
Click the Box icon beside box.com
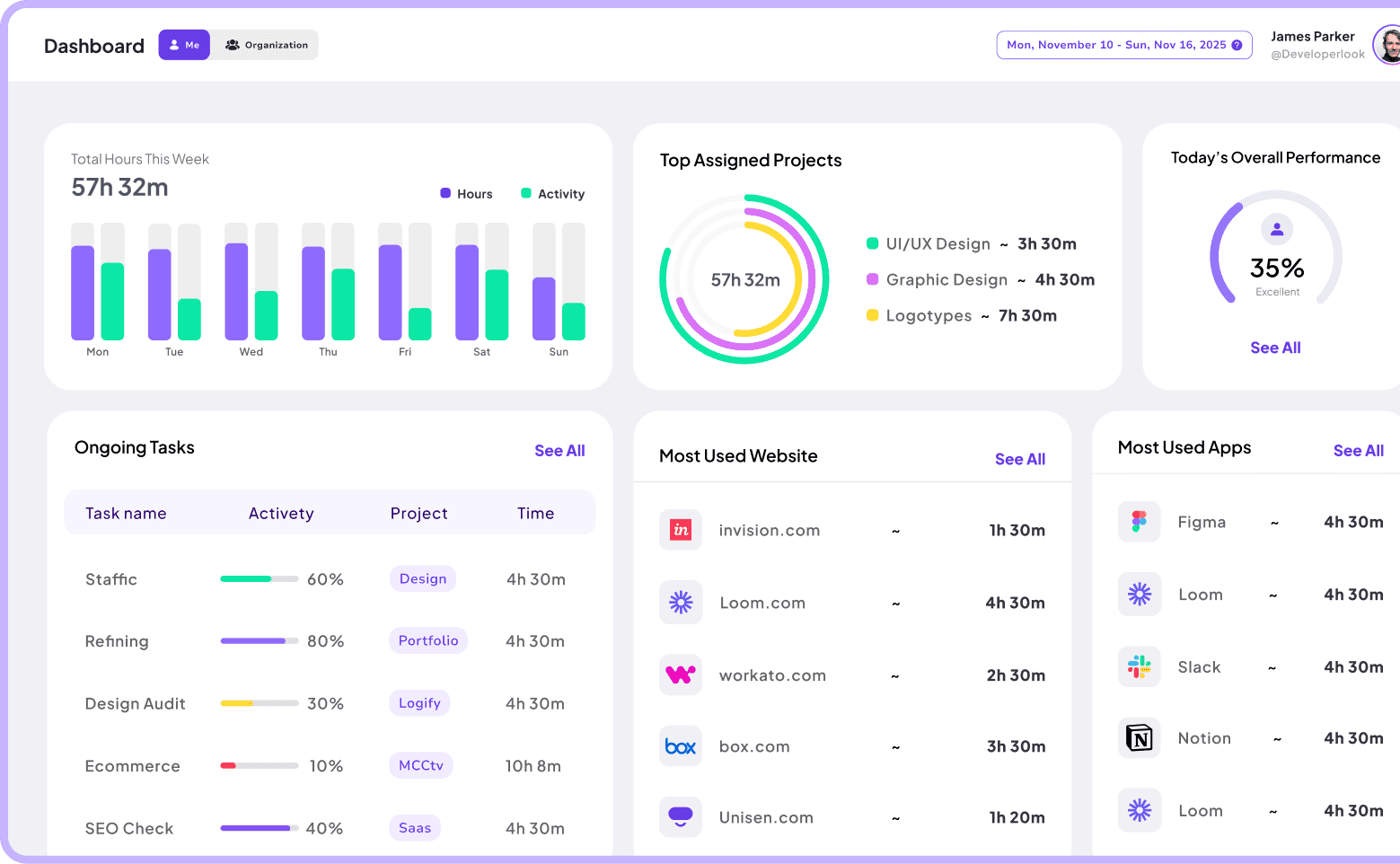click(x=681, y=745)
